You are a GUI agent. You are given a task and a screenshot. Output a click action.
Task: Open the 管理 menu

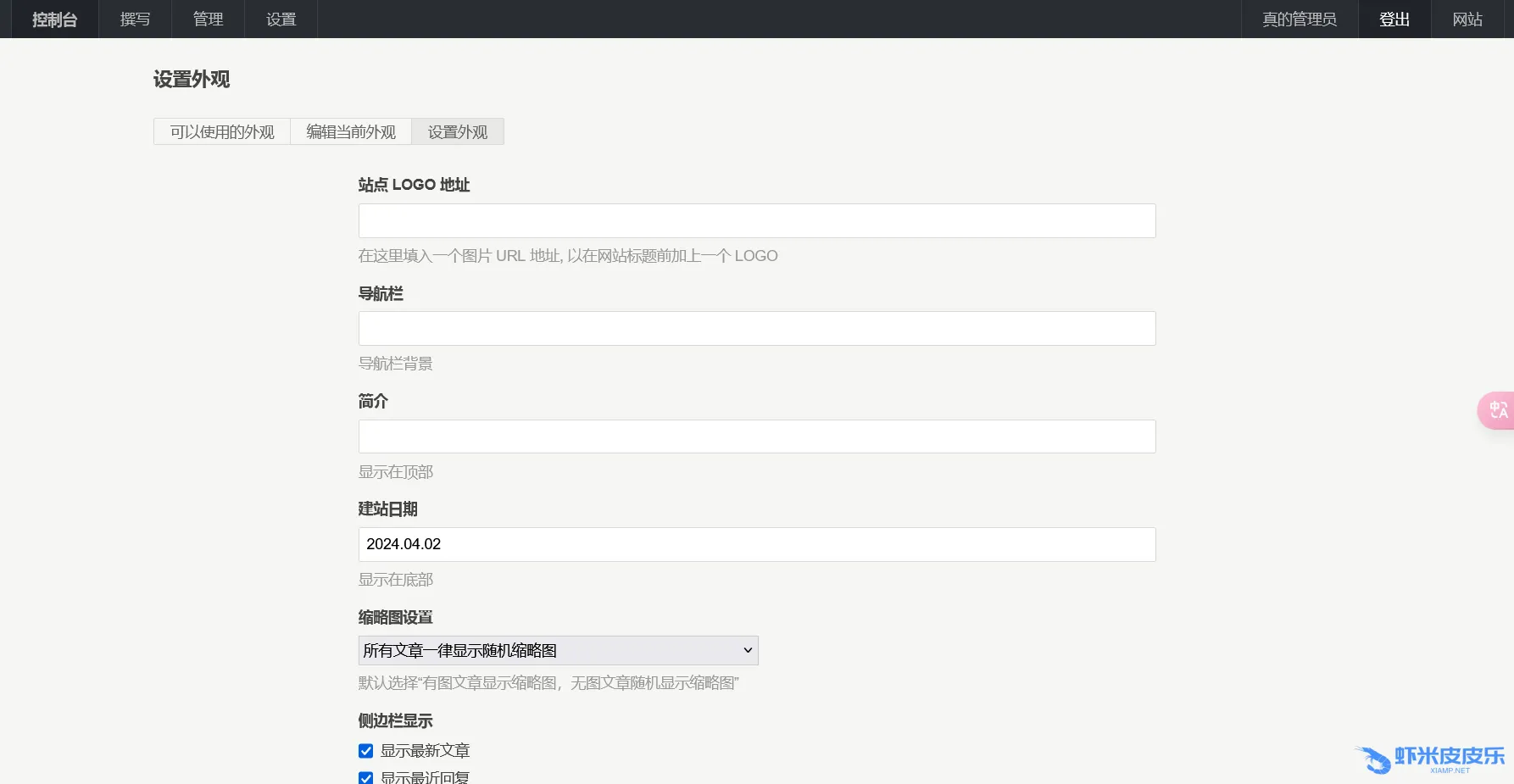click(x=208, y=19)
